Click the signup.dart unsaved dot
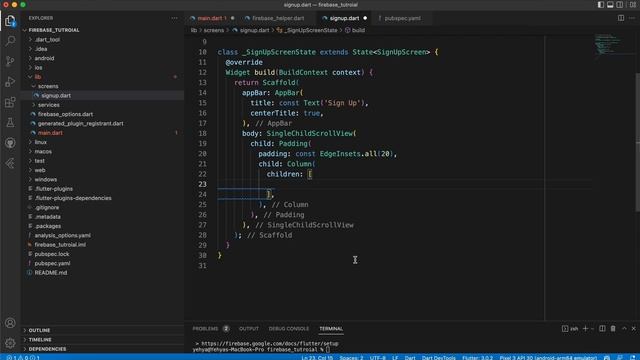This screenshot has width=640, height=360. coord(365,18)
